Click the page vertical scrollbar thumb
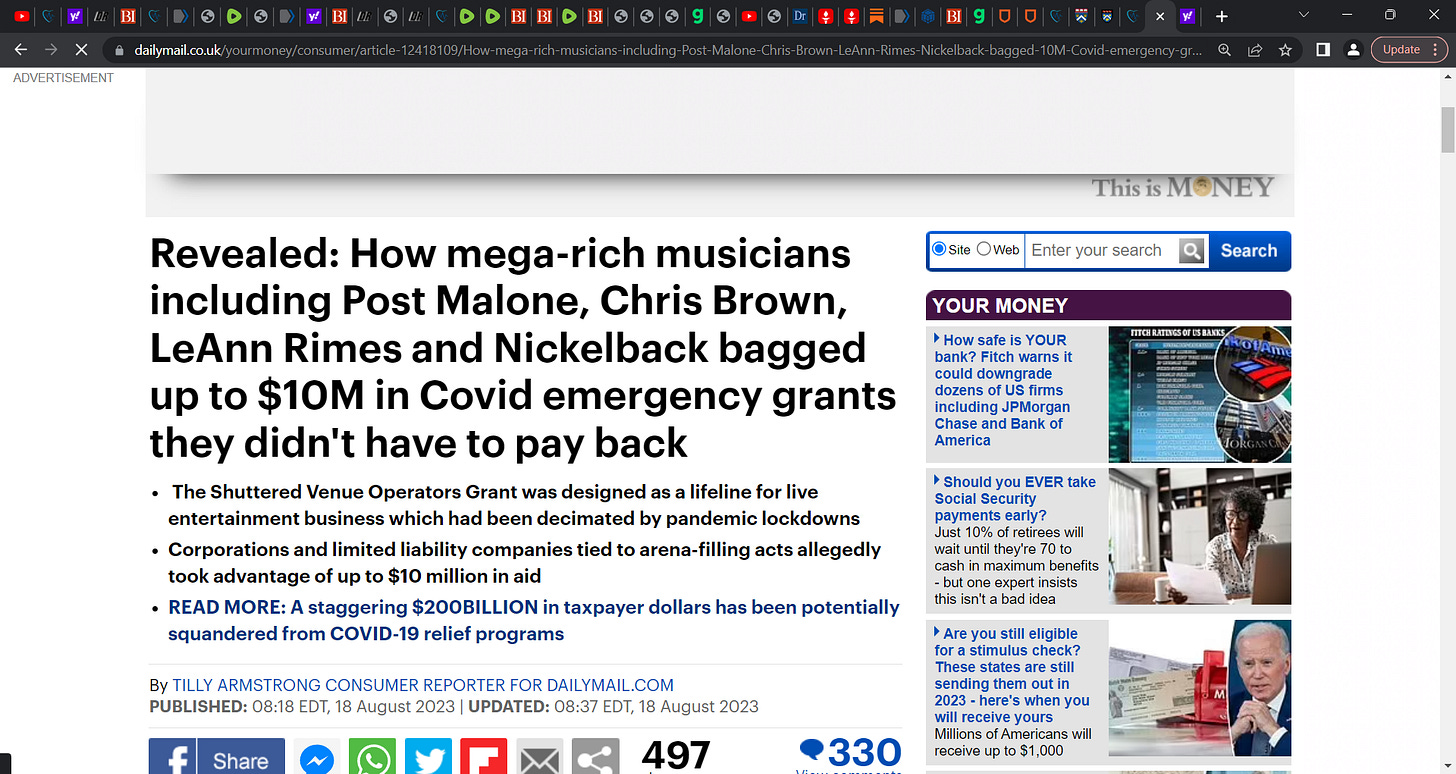The height and width of the screenshot is (774, 1456). pyautogui.click(x=1447, y=129)
